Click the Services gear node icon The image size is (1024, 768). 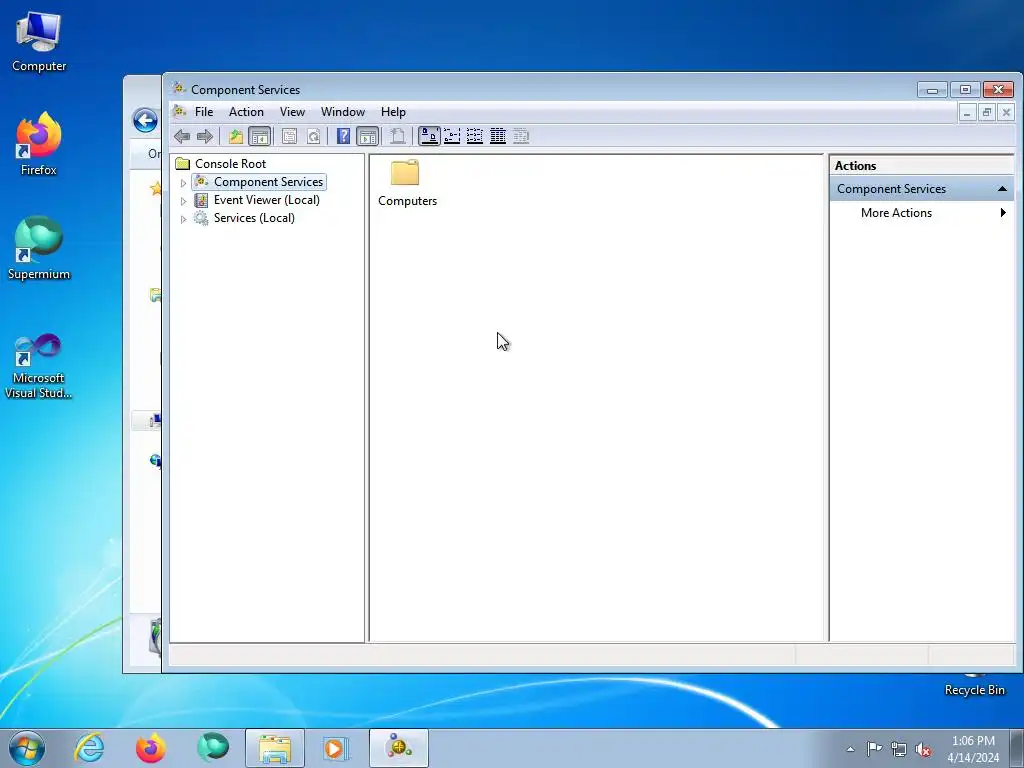click(x=201, y=218)
